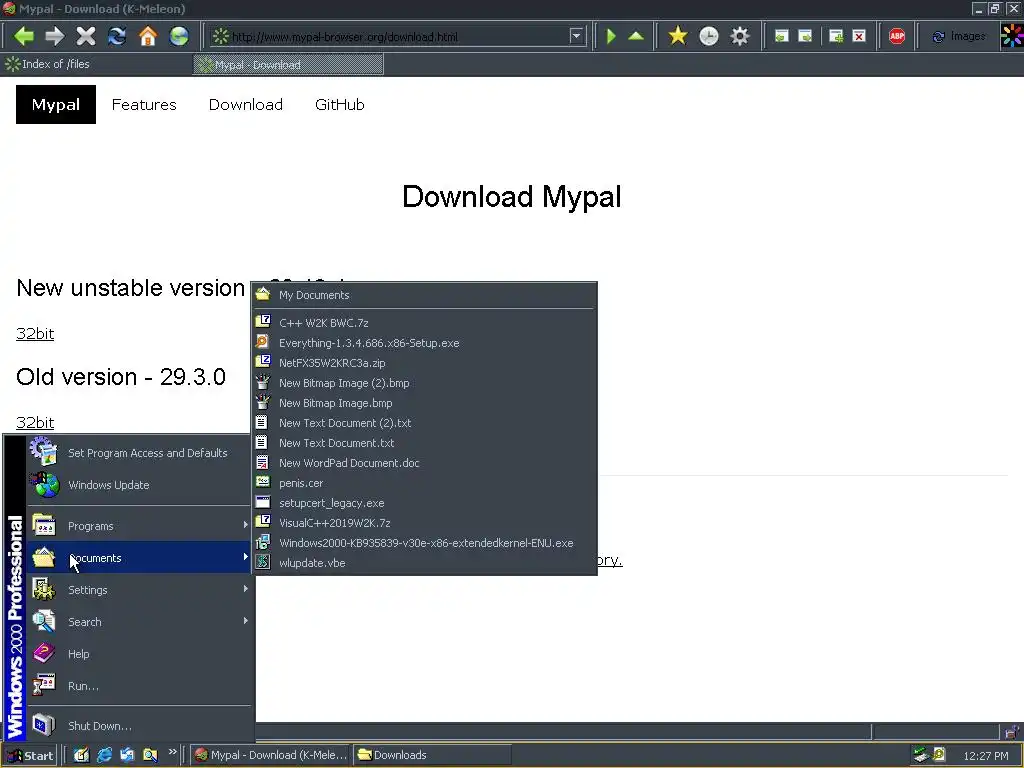Image resolution: width=1024 pixels, height=768 pixels.
Task: Open New Bitmap Image.bmp entry
Action: [x=424, y=403]
